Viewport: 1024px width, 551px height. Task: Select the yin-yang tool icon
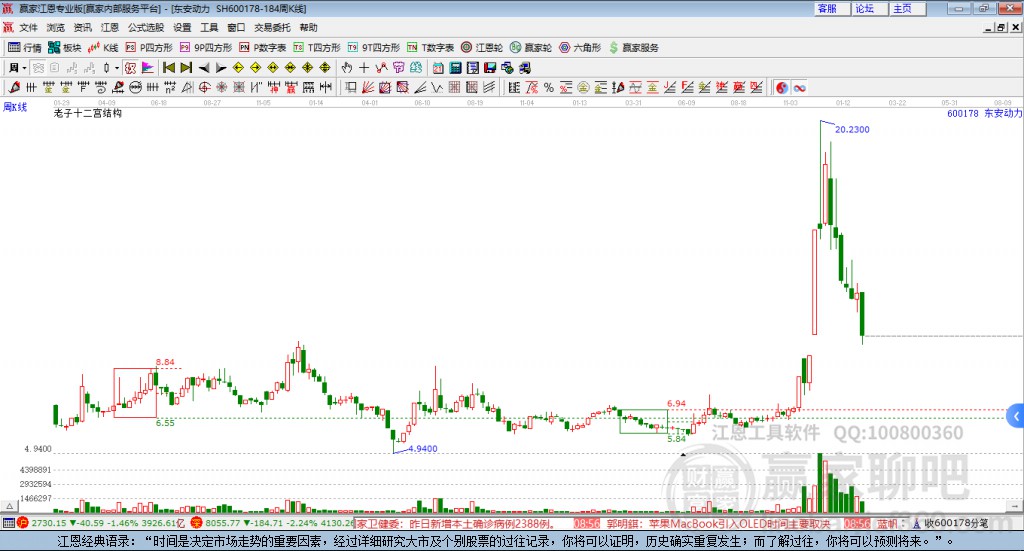pos(782,88)
